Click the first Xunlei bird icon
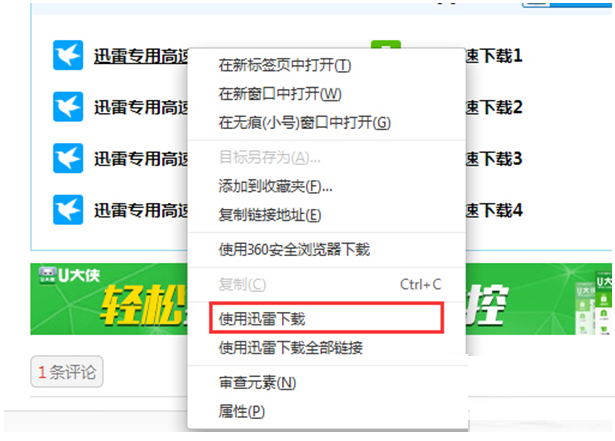This screenshot has width=615, height=441. coord(68,55)
